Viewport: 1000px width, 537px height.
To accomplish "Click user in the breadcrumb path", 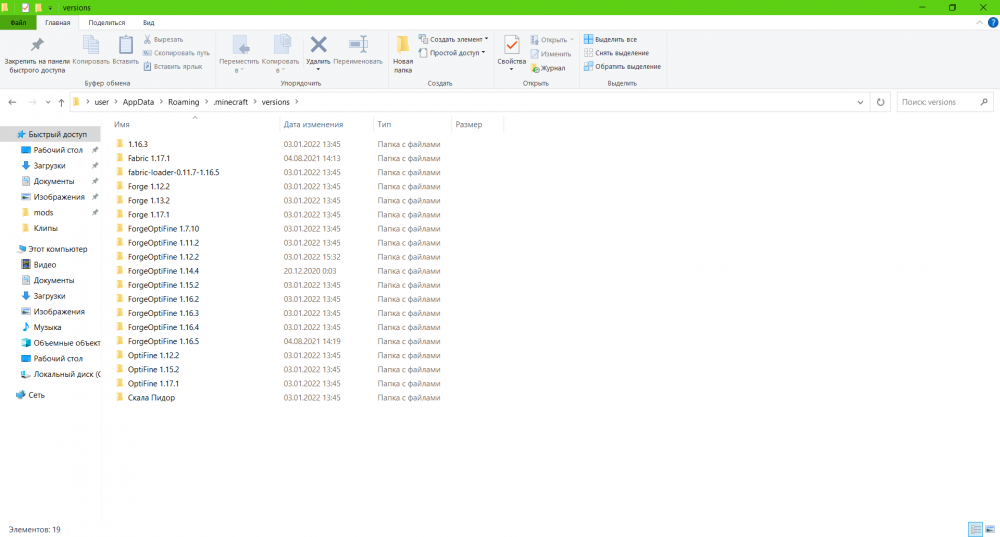I will pos(101,102).
